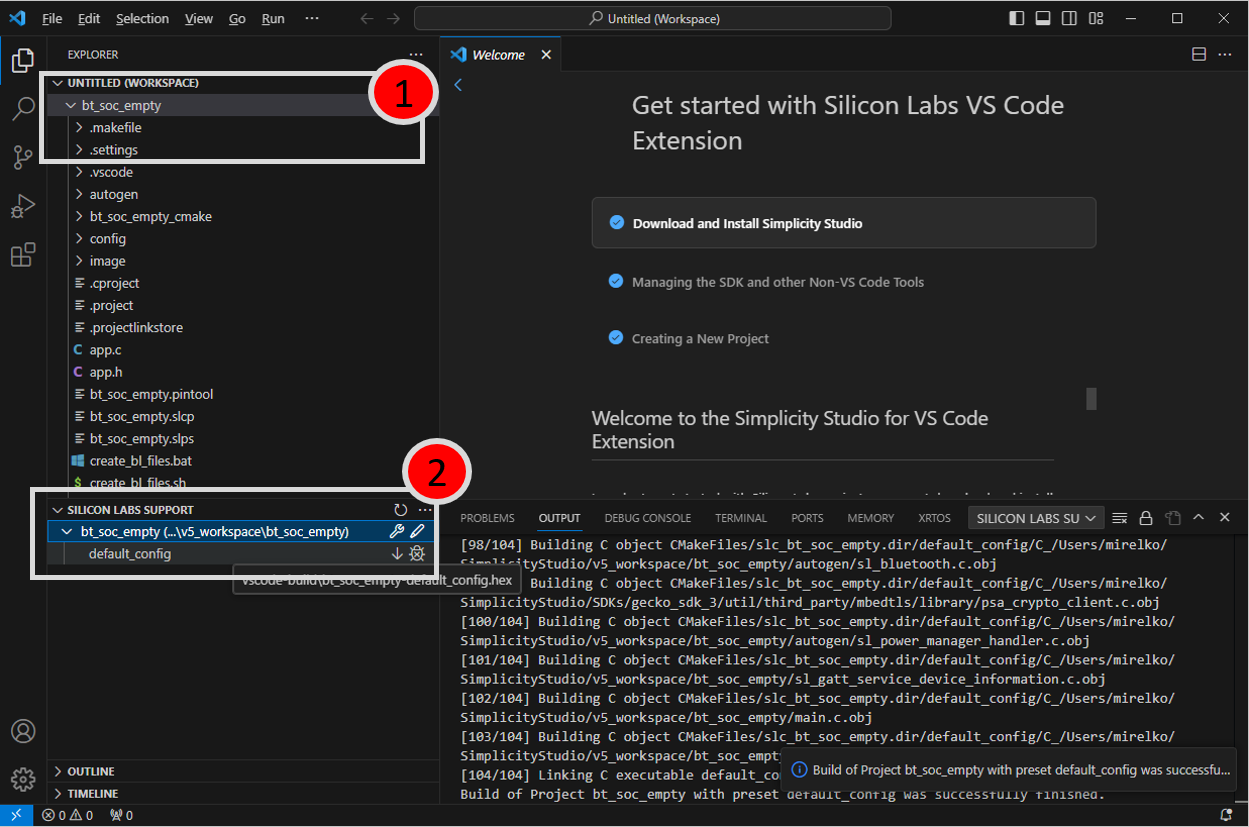Open app.c in the explorer
The height and width of the screenshot is (827, 1249).
(x=105, y=350)
